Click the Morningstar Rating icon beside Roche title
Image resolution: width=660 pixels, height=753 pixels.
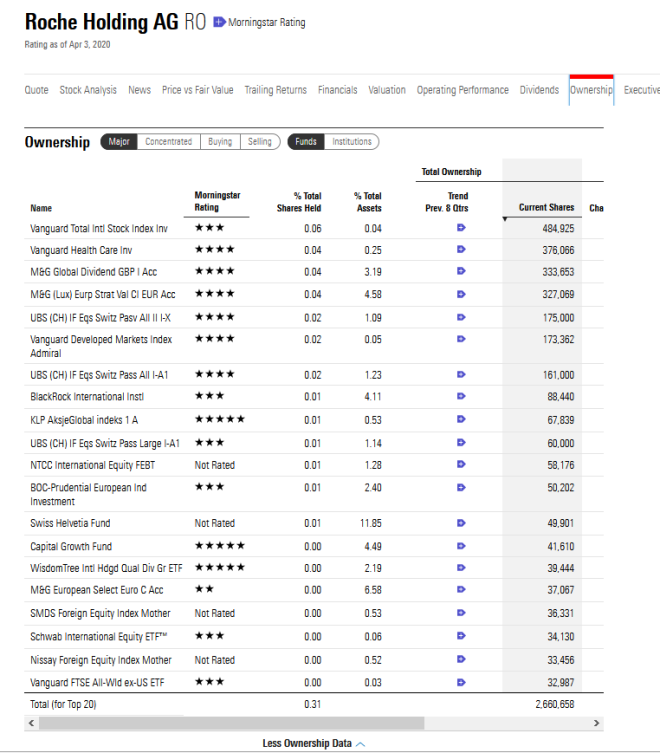tap(220, 22)
